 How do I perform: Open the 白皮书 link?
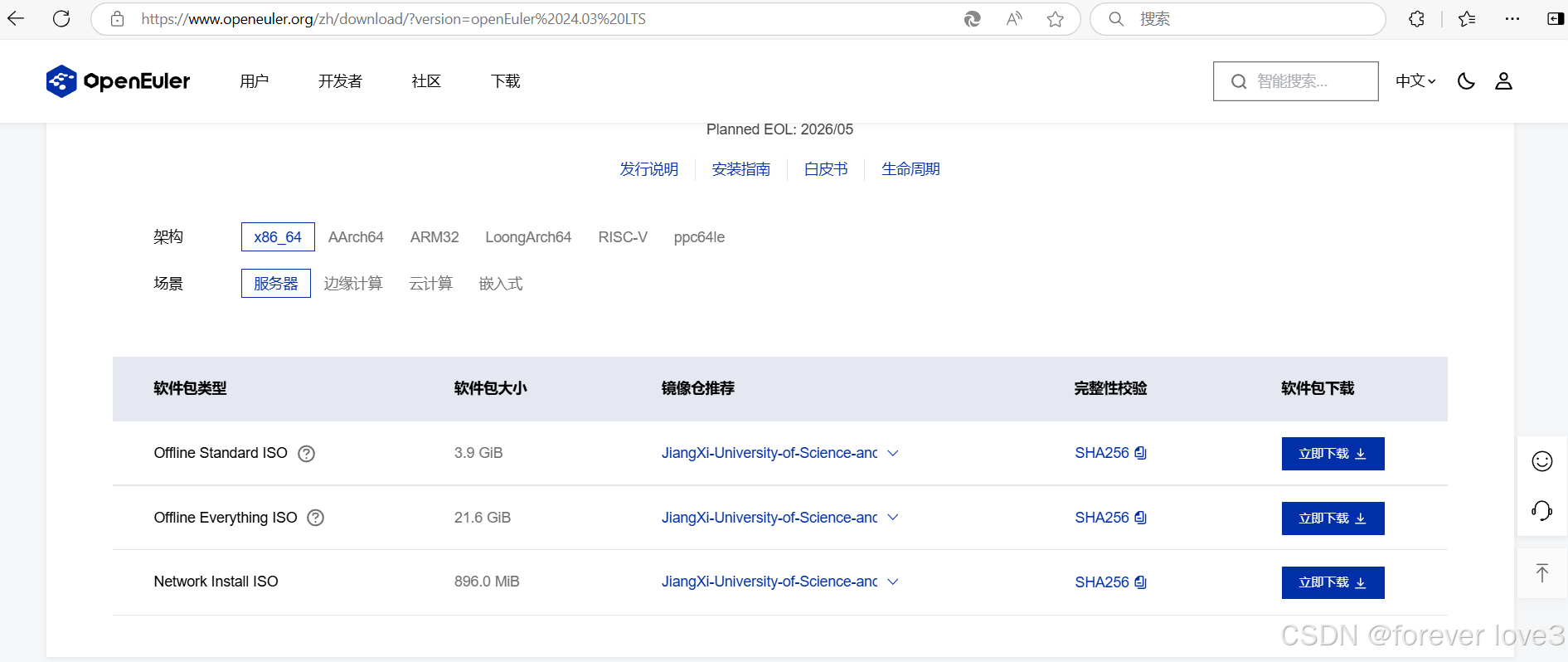[826, 169]
